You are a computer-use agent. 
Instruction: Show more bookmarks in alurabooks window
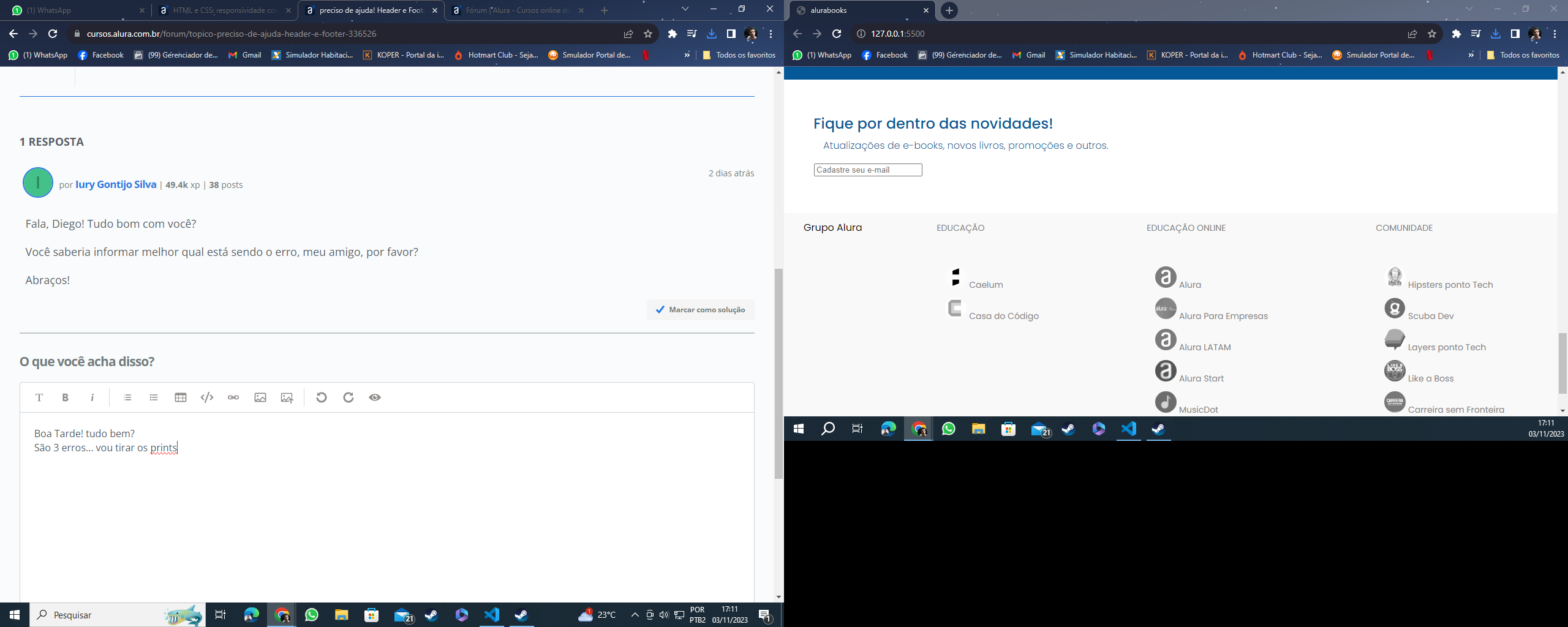pos(1471,55)
